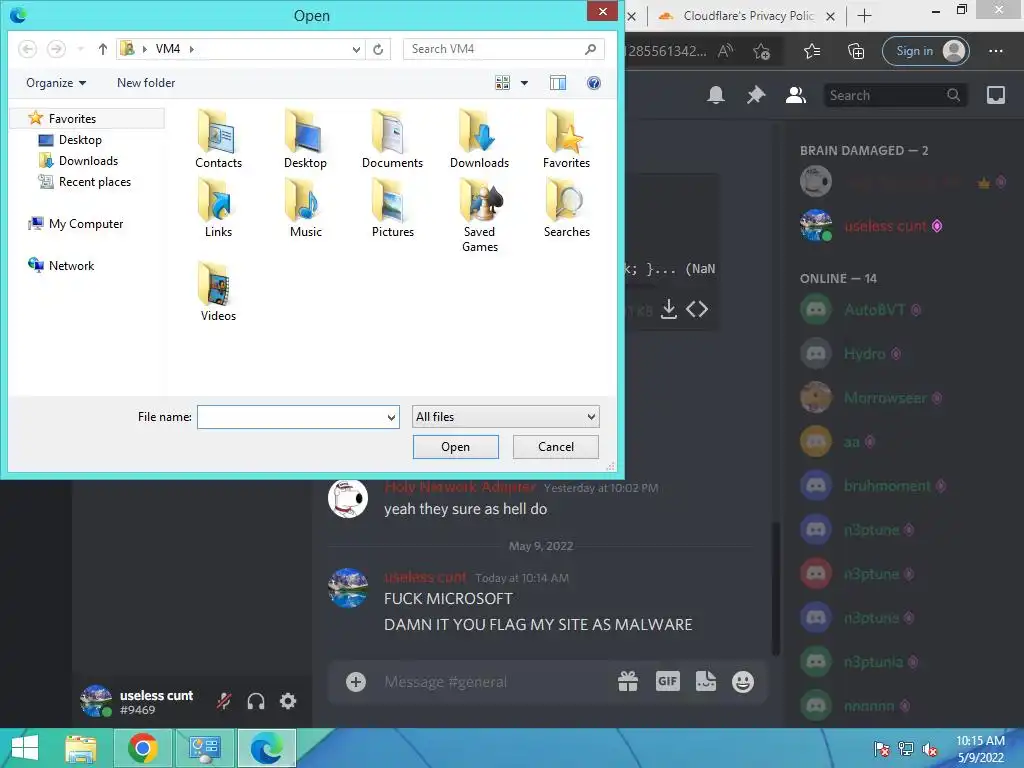Open Edge settings and more menu
Screen dimensions: 1024x768
pyautogui.click(x=996, y=51)
